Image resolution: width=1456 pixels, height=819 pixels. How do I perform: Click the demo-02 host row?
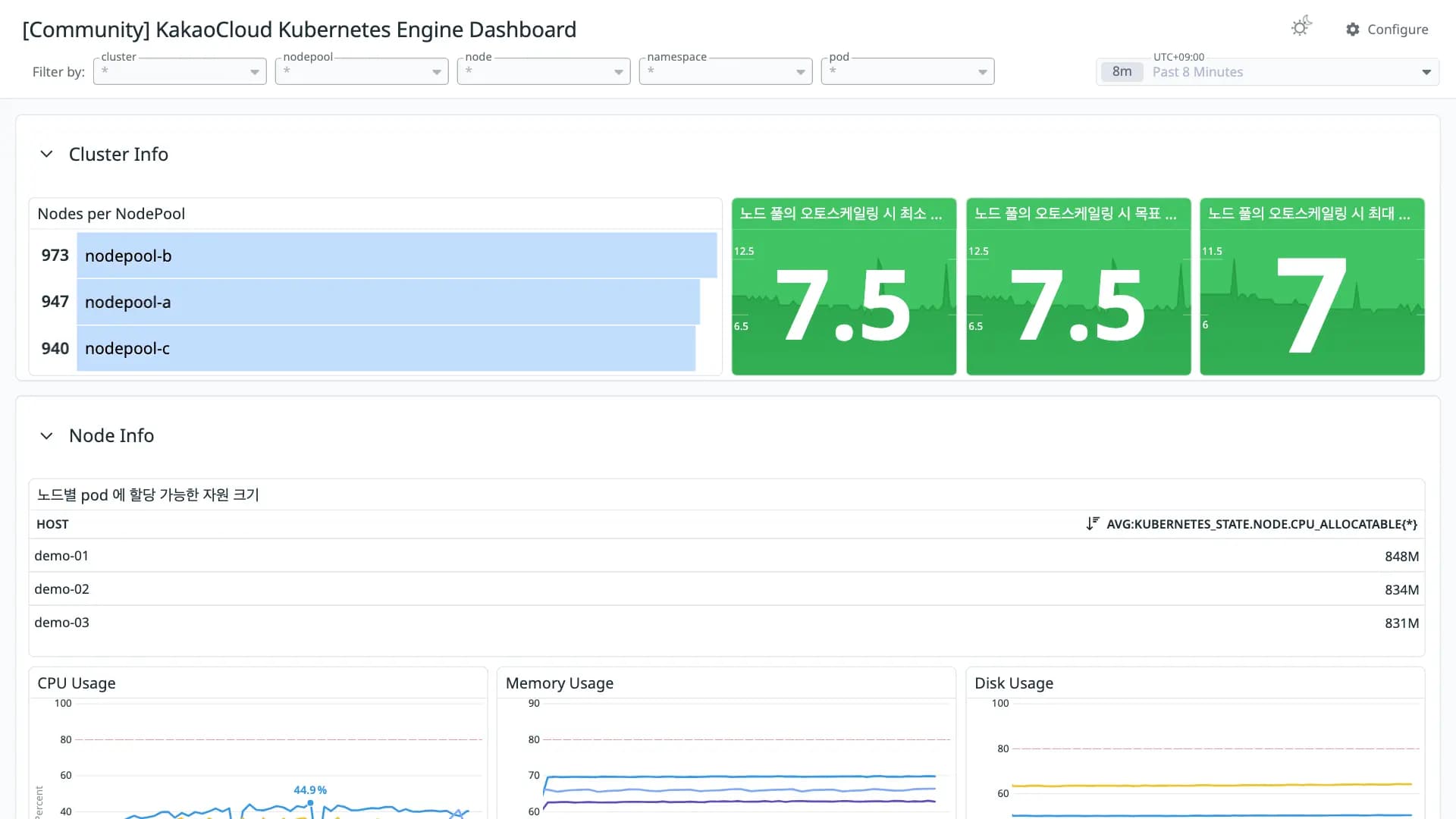coord(726,589)
